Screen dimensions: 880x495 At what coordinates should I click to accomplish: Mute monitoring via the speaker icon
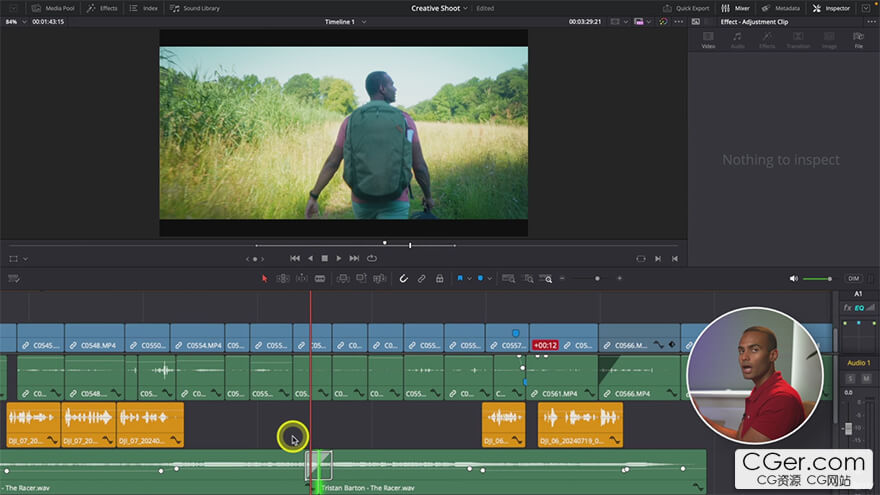point(794,278)
